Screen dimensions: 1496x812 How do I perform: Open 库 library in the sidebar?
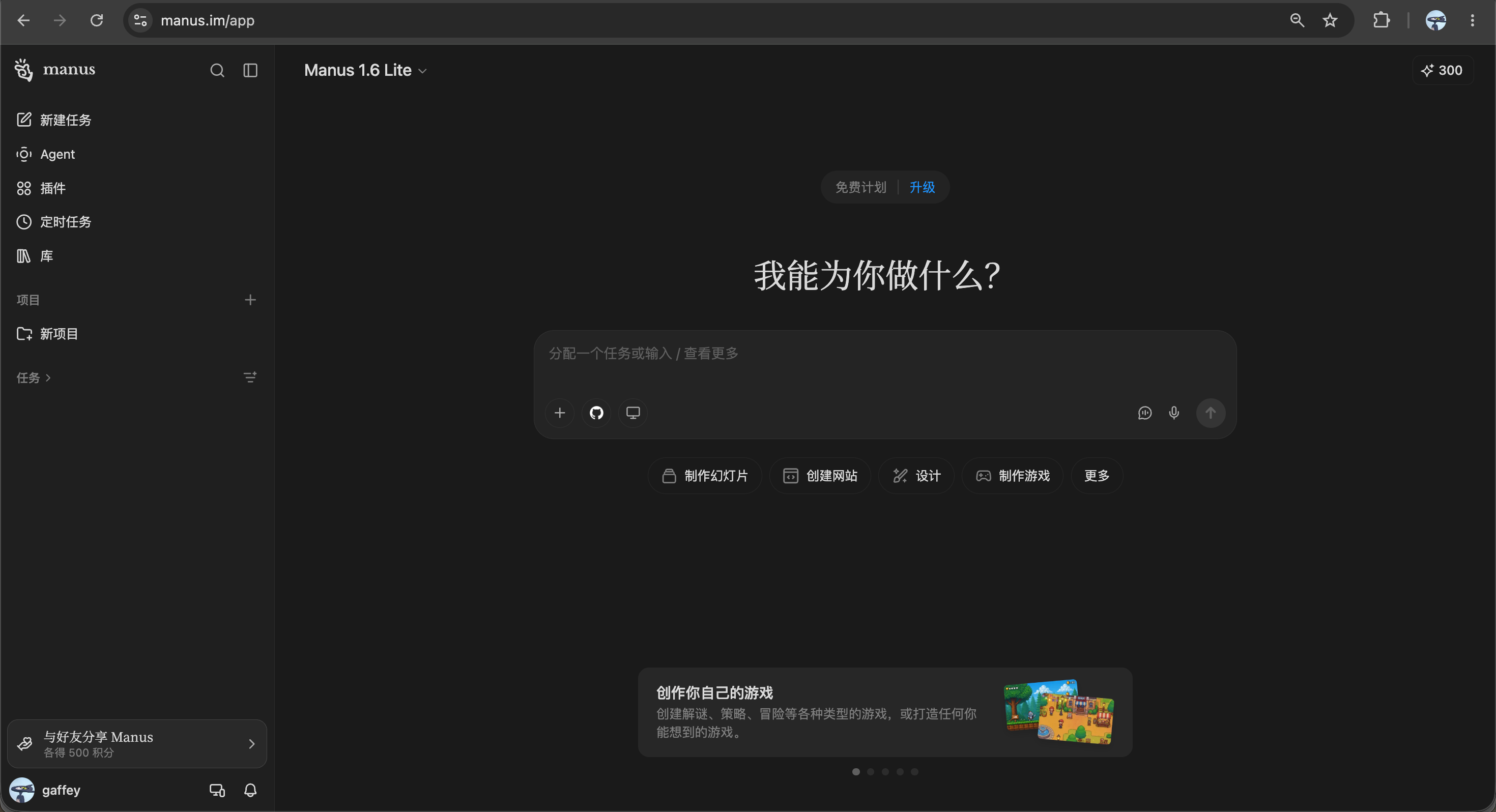pyautogui.click(x=137, y=256)
